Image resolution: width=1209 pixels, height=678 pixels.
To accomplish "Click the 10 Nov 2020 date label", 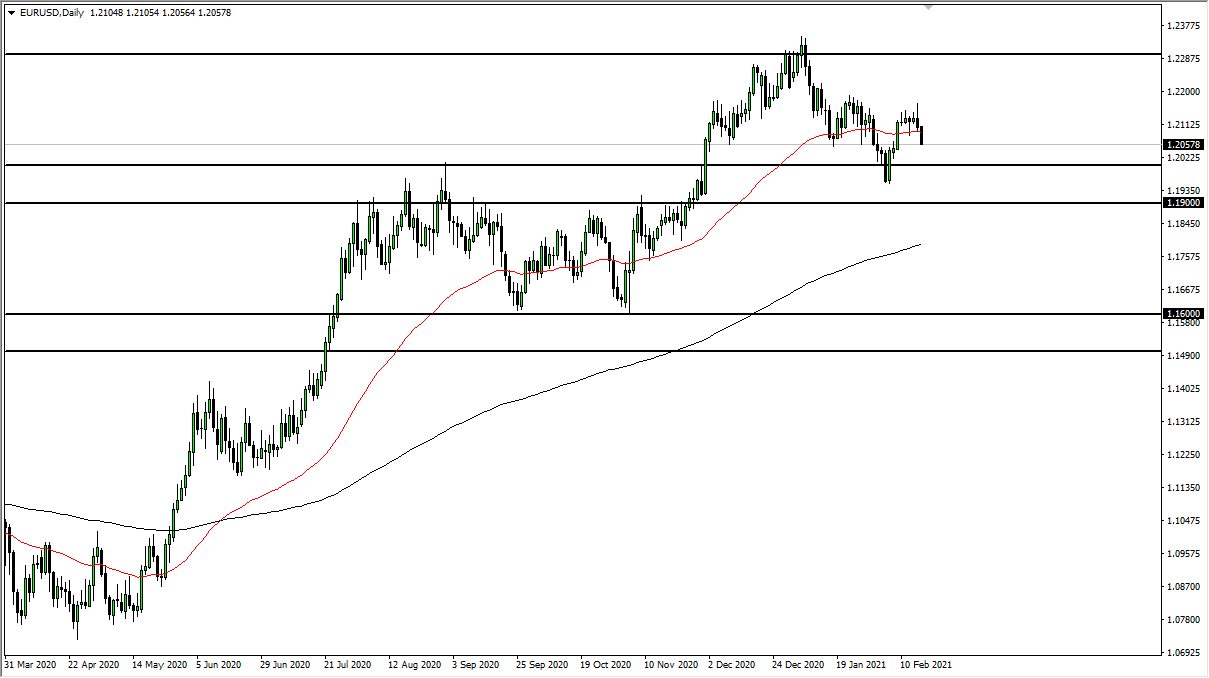I will tap(670, 664).
